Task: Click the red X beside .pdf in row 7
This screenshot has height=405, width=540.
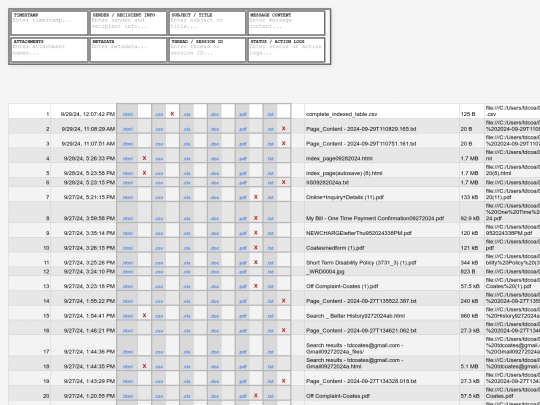Action: tap(256, 197)
